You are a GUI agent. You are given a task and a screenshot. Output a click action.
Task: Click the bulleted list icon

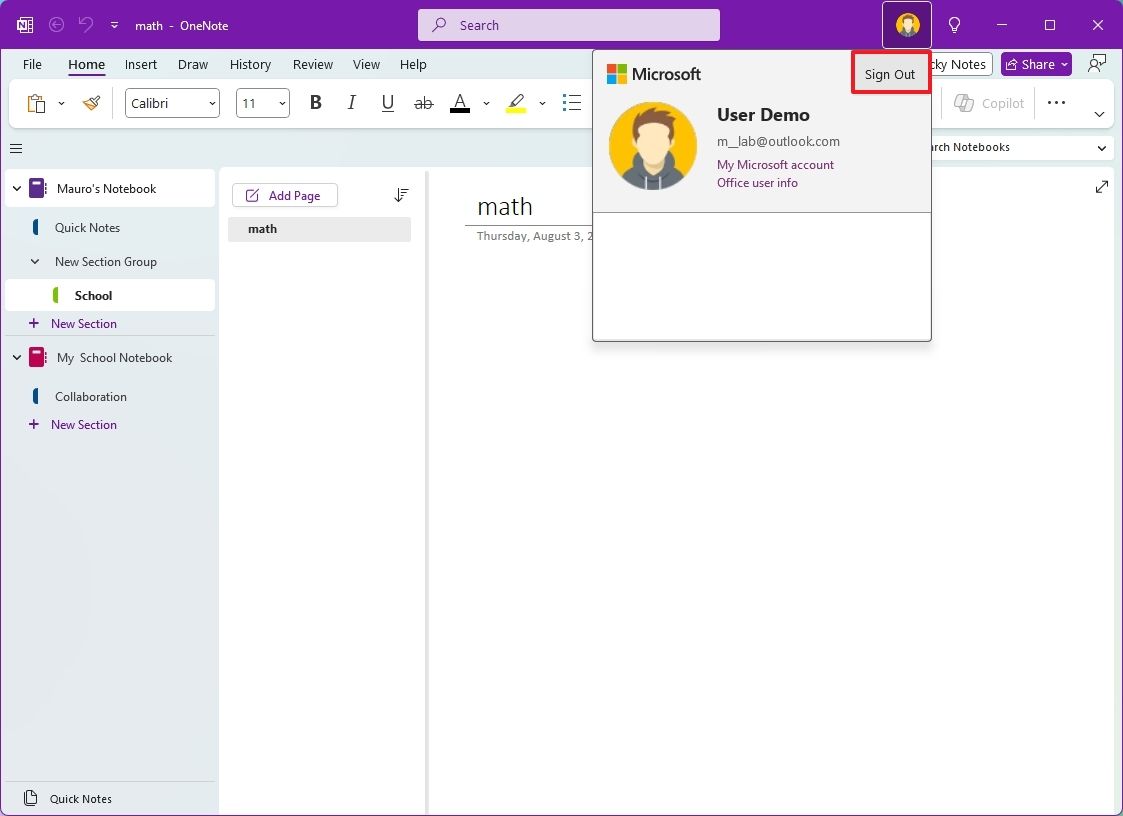coord(571,102)
